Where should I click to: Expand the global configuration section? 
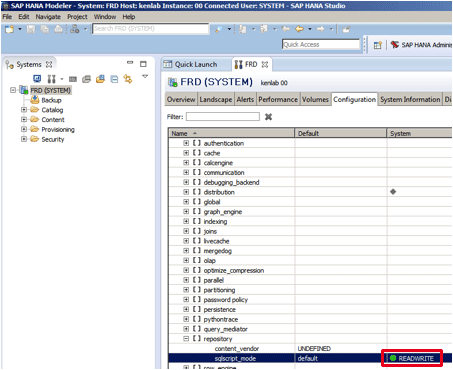(186, 202)
